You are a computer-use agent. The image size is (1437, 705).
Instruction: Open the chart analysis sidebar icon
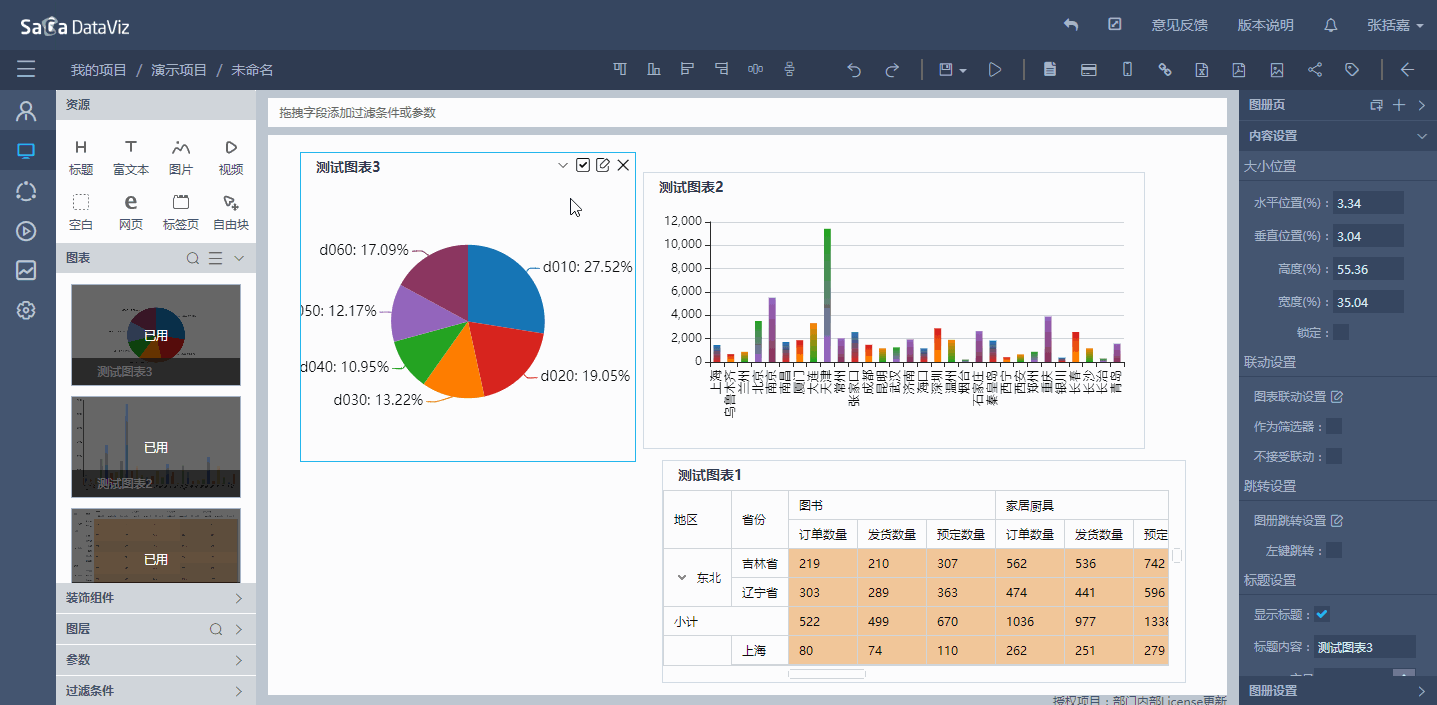(x=26, y=270)
